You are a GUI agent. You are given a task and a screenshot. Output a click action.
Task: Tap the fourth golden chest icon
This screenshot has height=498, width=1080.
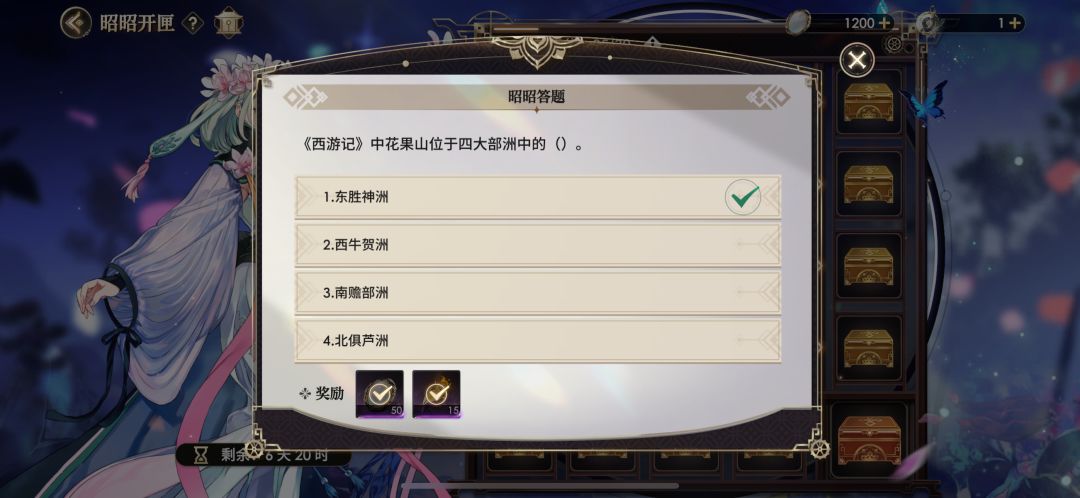tap(869, 348)
